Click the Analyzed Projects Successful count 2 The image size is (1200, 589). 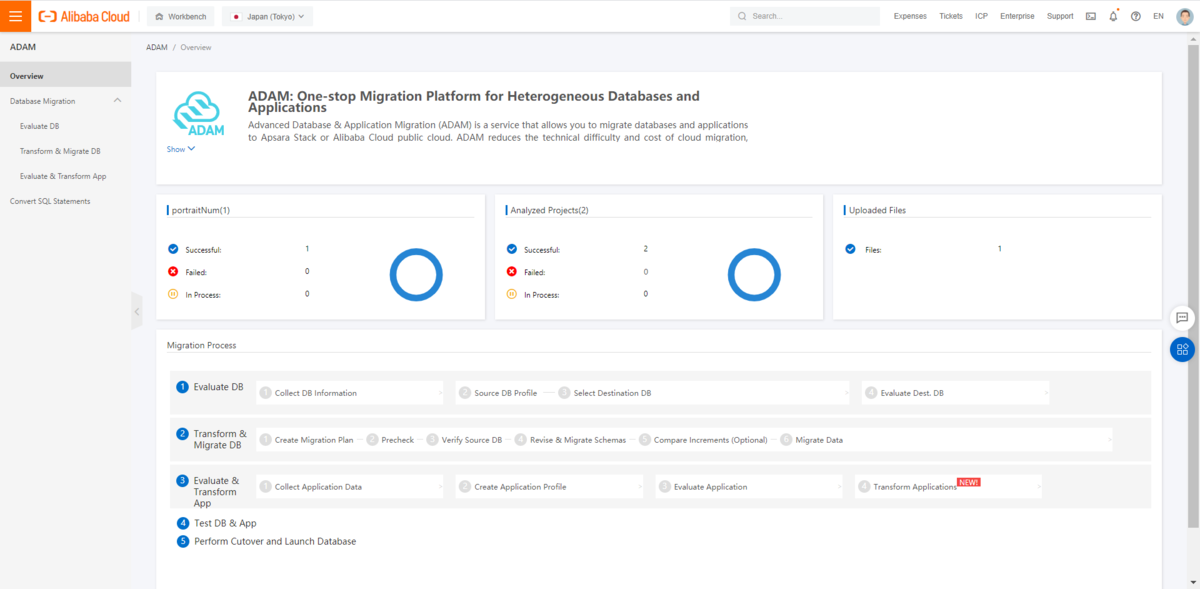tap(646, 248)
